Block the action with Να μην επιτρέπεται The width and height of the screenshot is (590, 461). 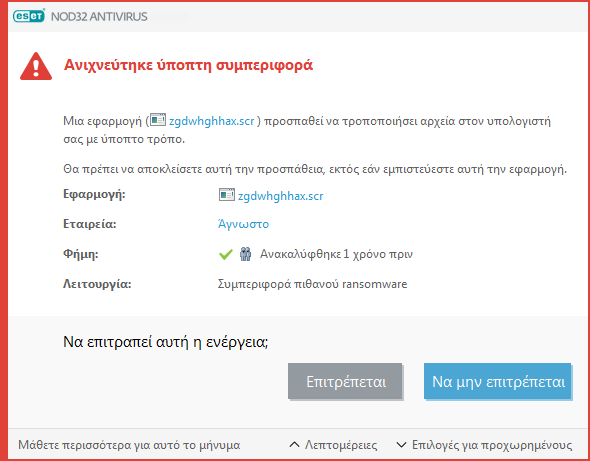(497, 381)
